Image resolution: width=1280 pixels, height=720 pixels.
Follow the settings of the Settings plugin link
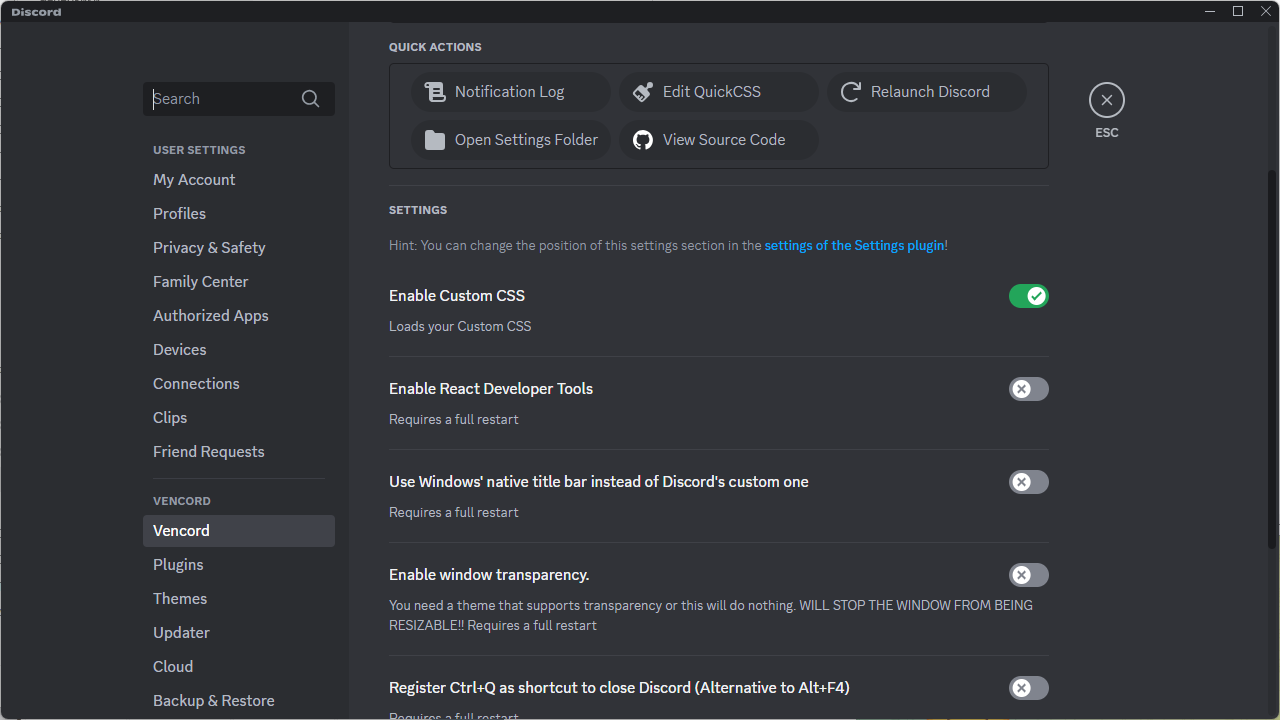pyautogui.click(x=854, y=245)
